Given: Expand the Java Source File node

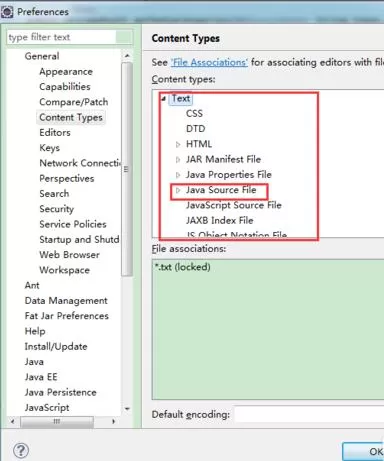Looking at the screenshot, I should pos(178,190).
